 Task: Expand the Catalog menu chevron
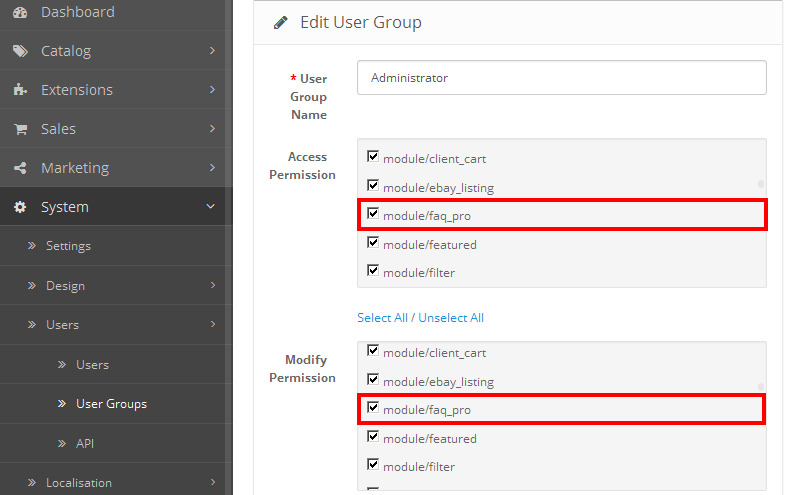(212, 51)
